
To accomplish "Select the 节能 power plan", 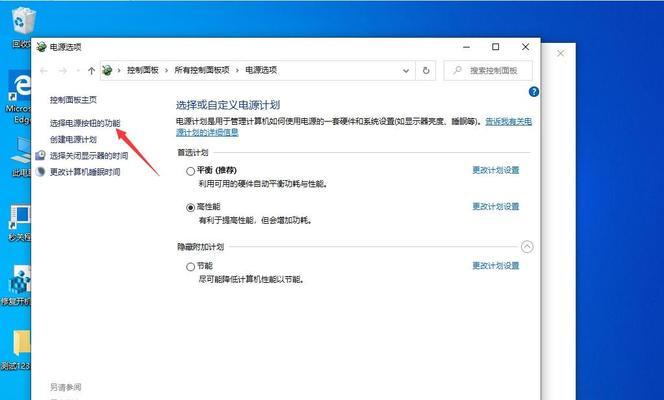I will click(x=191, y=267).
